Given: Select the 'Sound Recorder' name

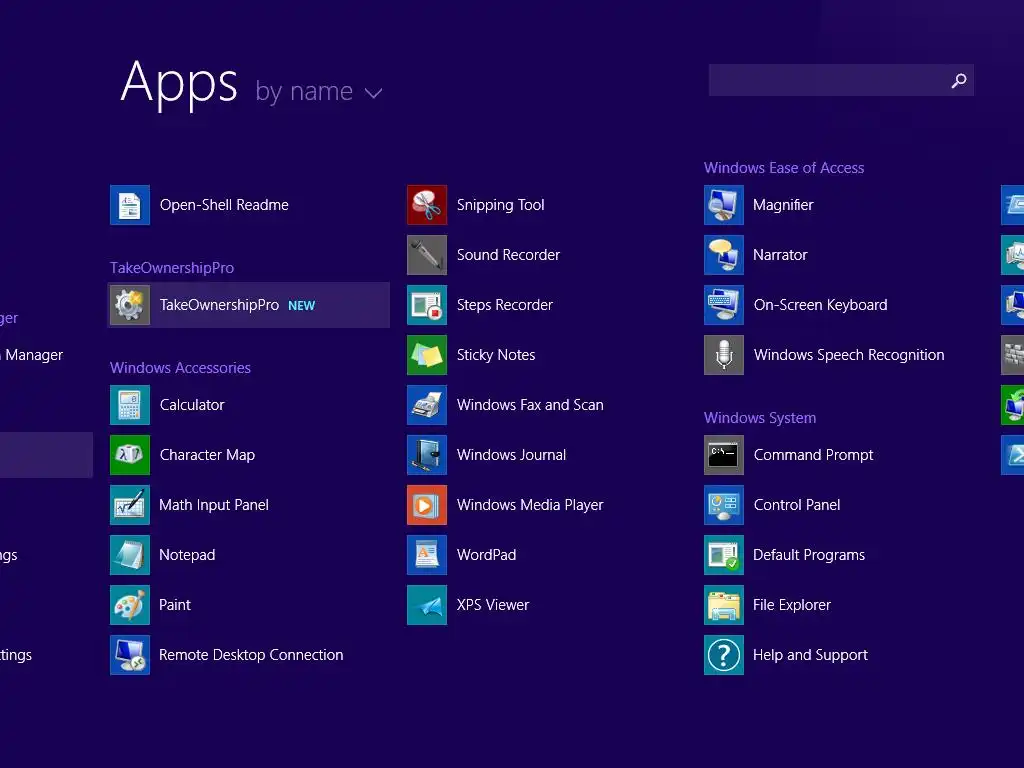Looking at the screenshot, I should point(508,255).
